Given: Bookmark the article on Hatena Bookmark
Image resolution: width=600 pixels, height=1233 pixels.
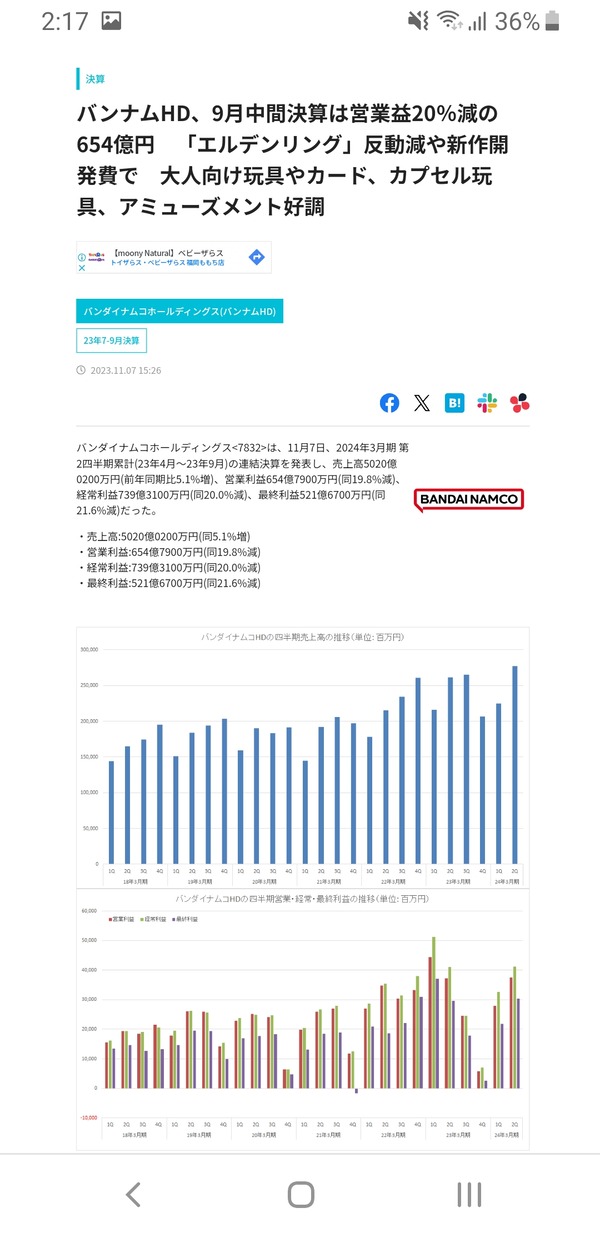Looking at the screenshot, I should (x=454, y=403).
